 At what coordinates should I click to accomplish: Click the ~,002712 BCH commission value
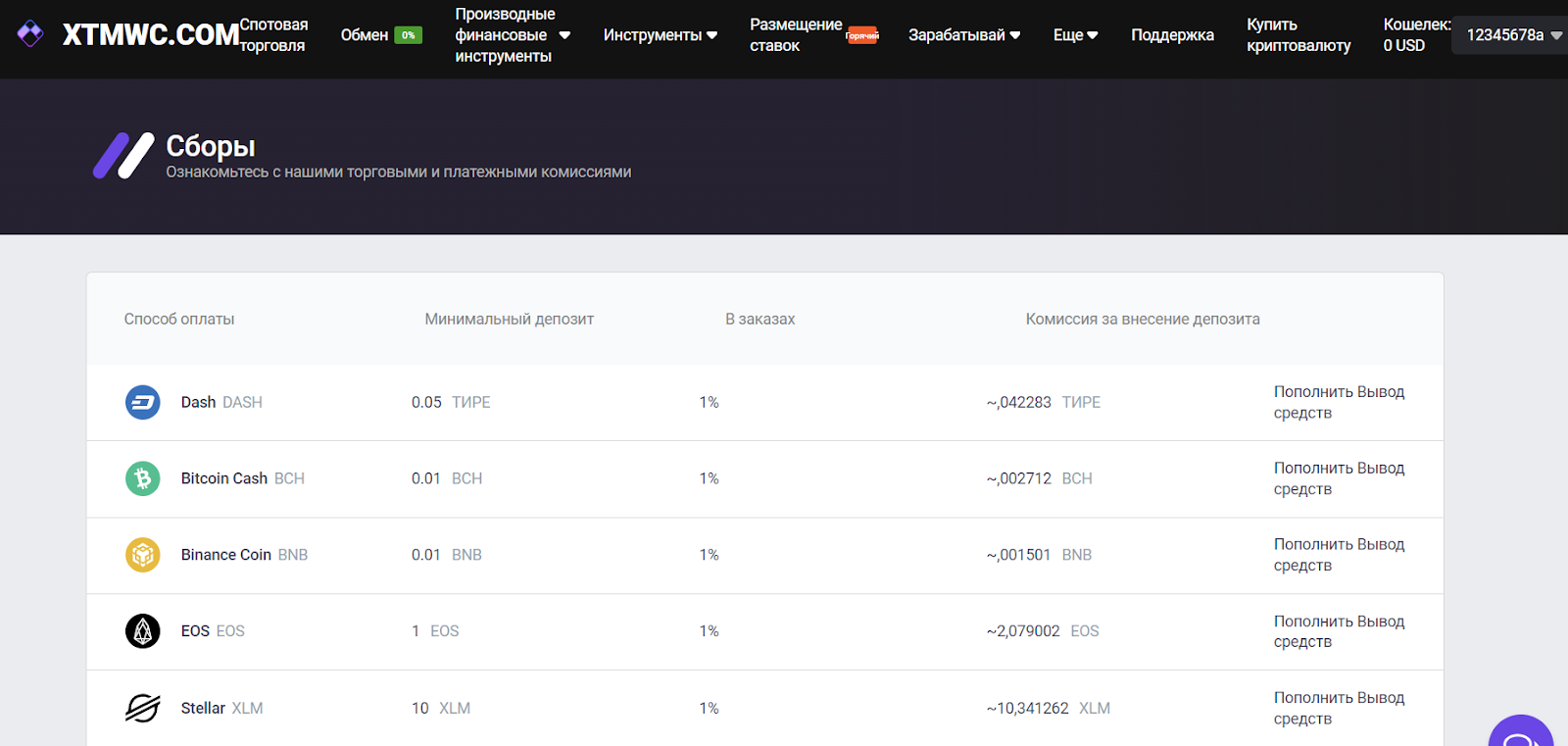(x=1040, y=478)
